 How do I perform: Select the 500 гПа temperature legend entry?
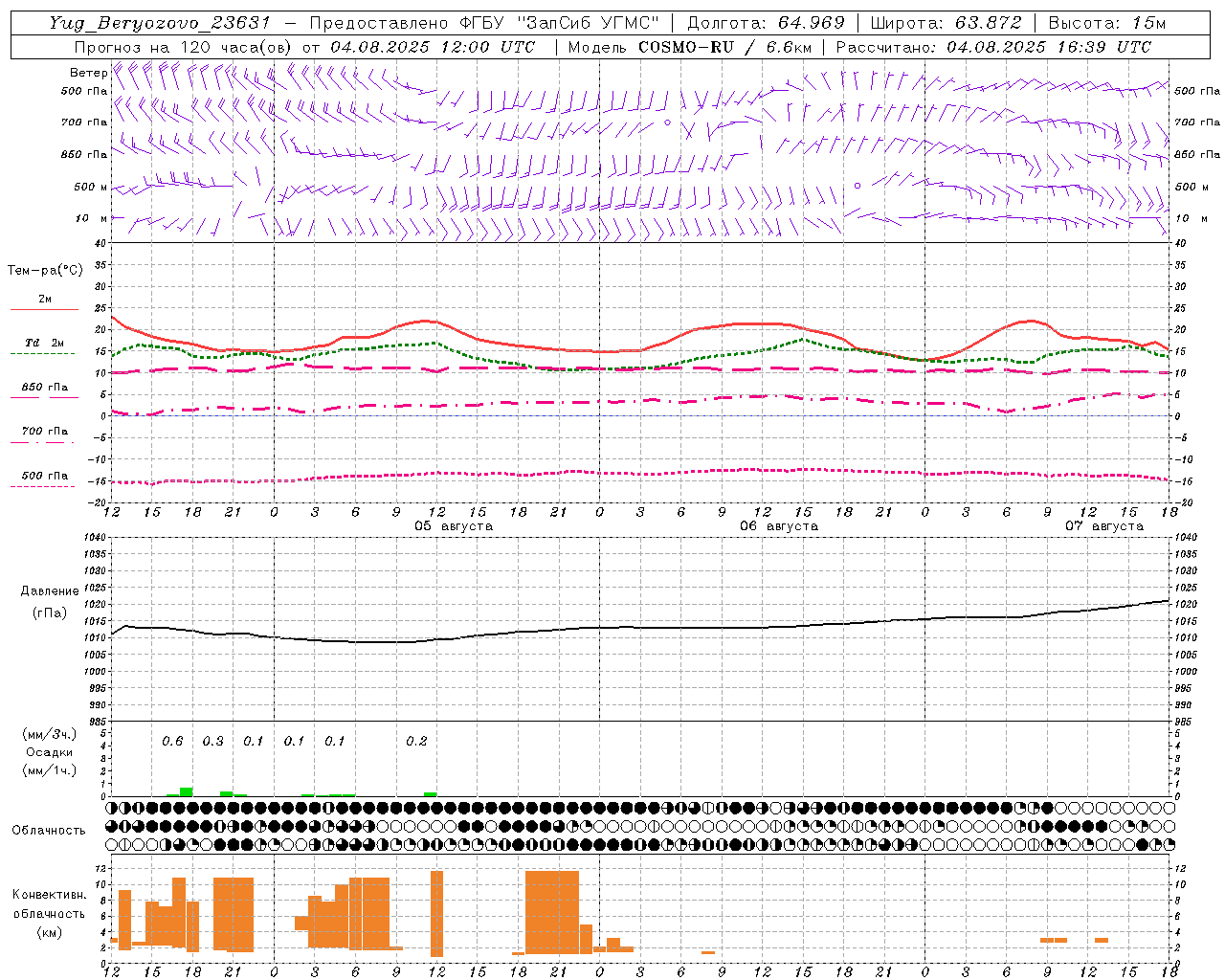click(x=45, y=476)
